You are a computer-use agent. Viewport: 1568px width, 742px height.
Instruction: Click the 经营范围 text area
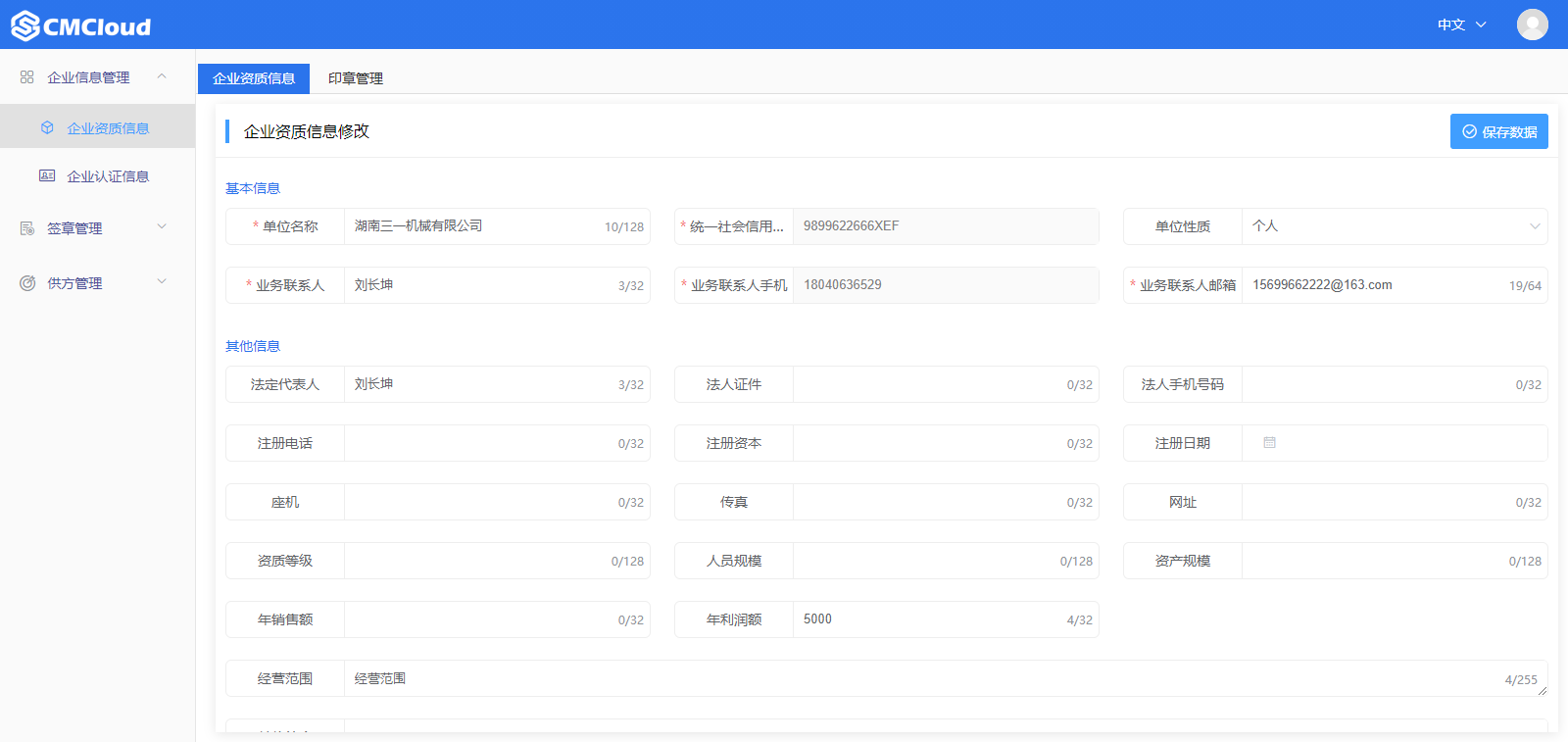point(946,678)
